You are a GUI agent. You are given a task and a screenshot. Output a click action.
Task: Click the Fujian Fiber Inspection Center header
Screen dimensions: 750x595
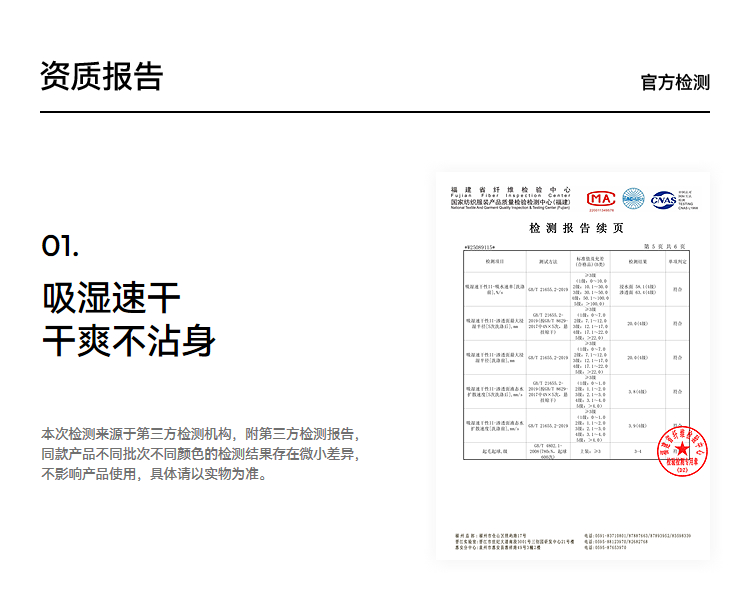click(510, 194)
